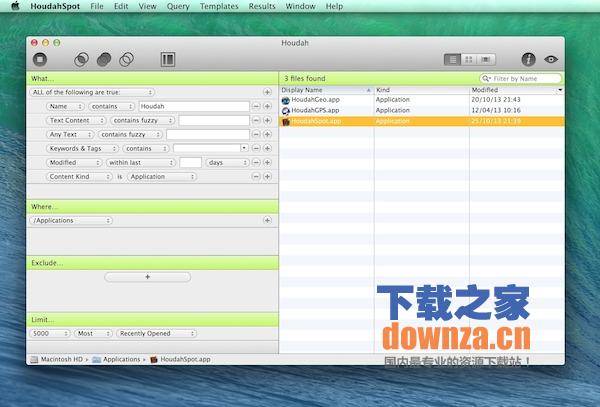This screenshot has width=600, height=407.
Task: Open the View menu
Action: (x=147, y=6)
